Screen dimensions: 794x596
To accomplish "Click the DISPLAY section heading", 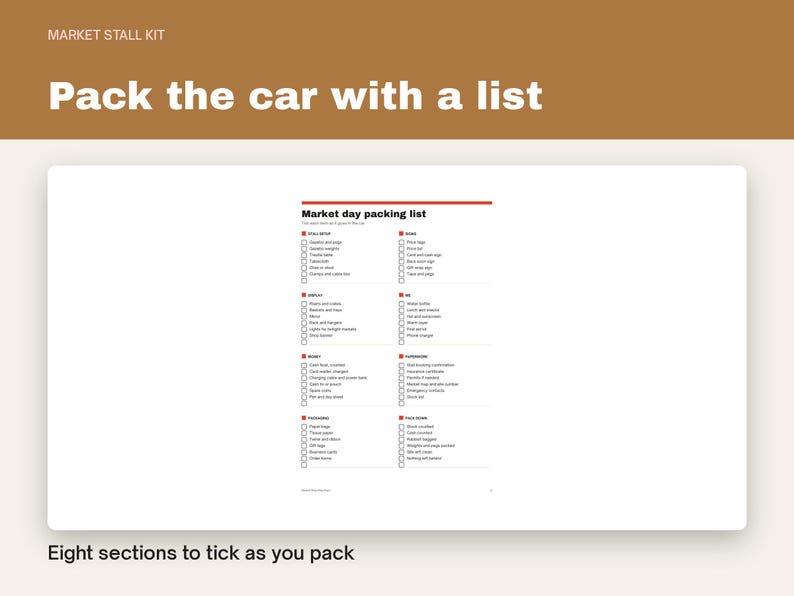I will coord(315,295).
